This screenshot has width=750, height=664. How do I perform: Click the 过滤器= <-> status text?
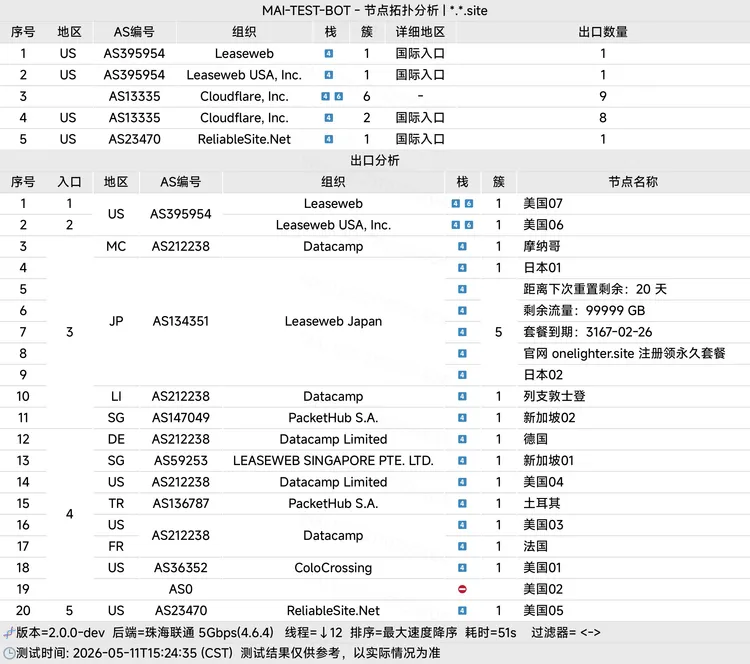(x=565, y=633)
